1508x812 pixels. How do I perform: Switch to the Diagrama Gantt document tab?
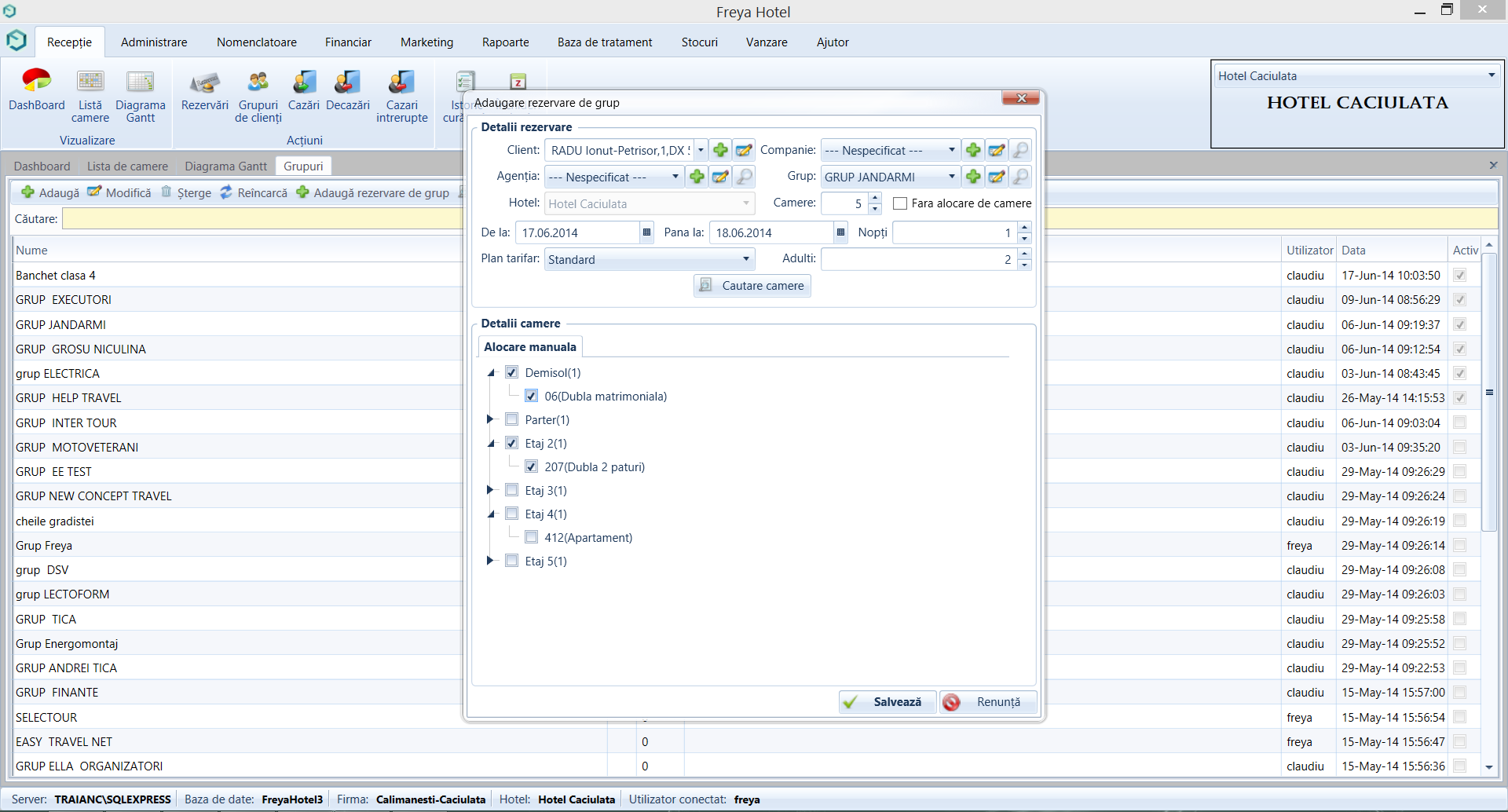point(225,166)
